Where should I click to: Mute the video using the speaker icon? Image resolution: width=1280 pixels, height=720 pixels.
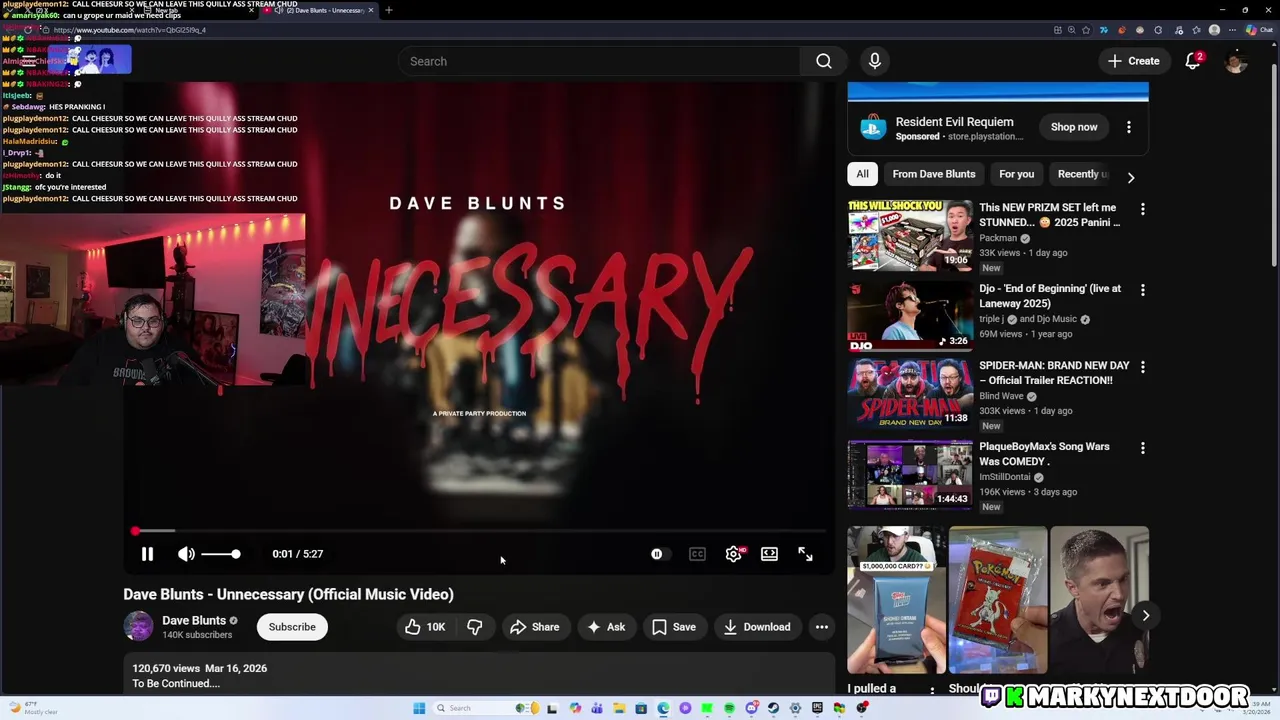(186, 554)
